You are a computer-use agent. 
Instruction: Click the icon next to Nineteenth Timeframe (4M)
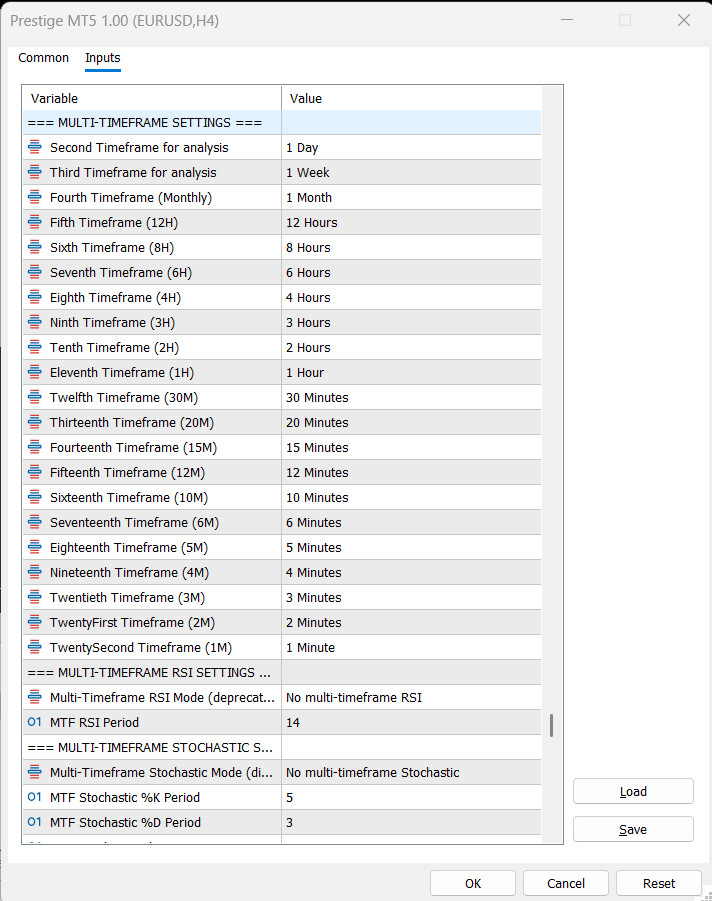tap(34, 572)
